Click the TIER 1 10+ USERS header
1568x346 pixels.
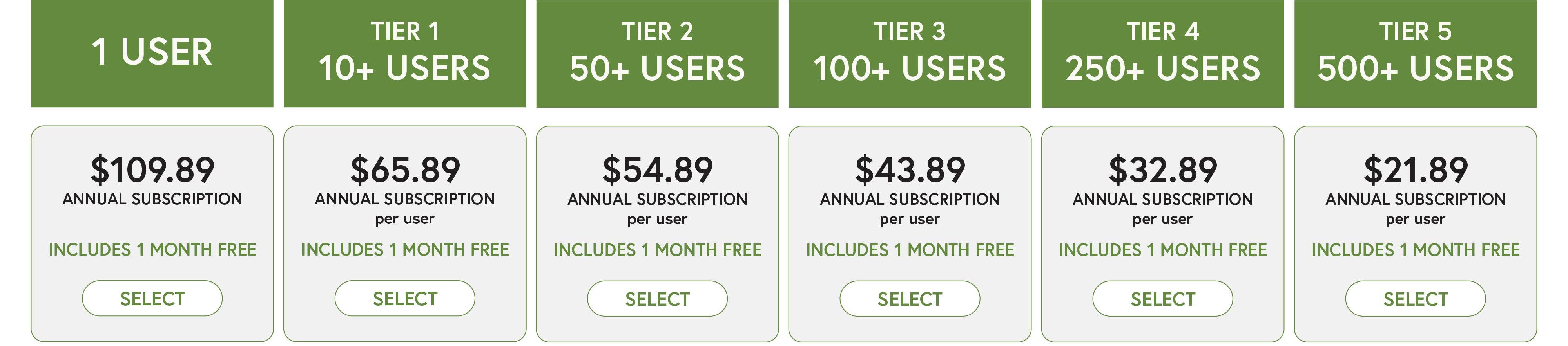click(x=405, y=54)
